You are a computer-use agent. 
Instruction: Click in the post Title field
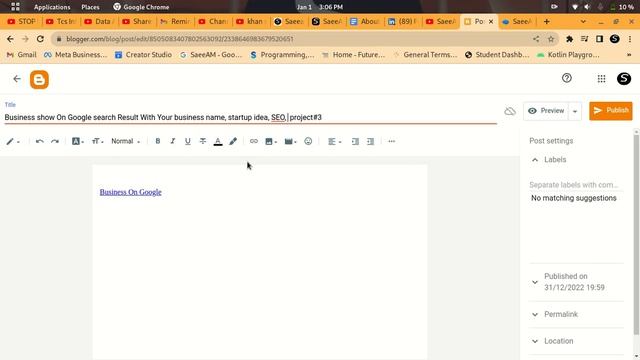coord(251,117)
